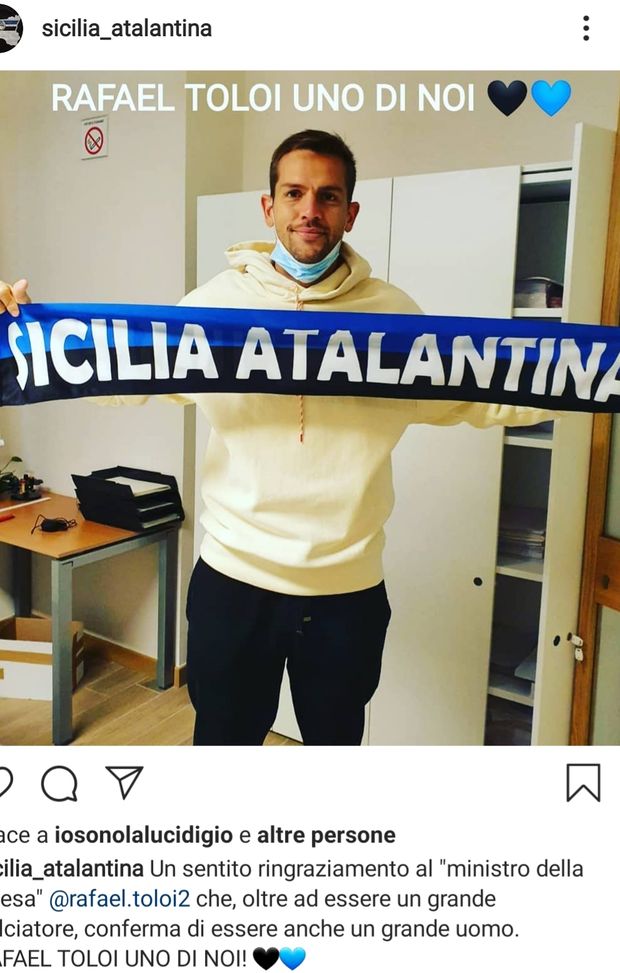Open sicilia_atalantina profile picture
This screenshot has height=973, width=620.
point(11,29)
